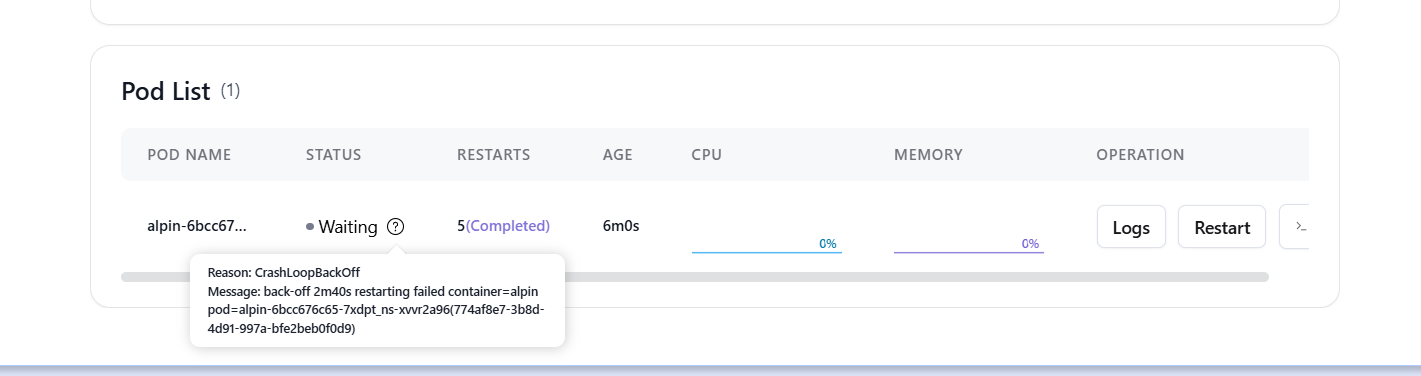This screenshot has width=1421, height=376.
Task: Click the alpin-6bcc67... pod name
Action: click(197, 226)
